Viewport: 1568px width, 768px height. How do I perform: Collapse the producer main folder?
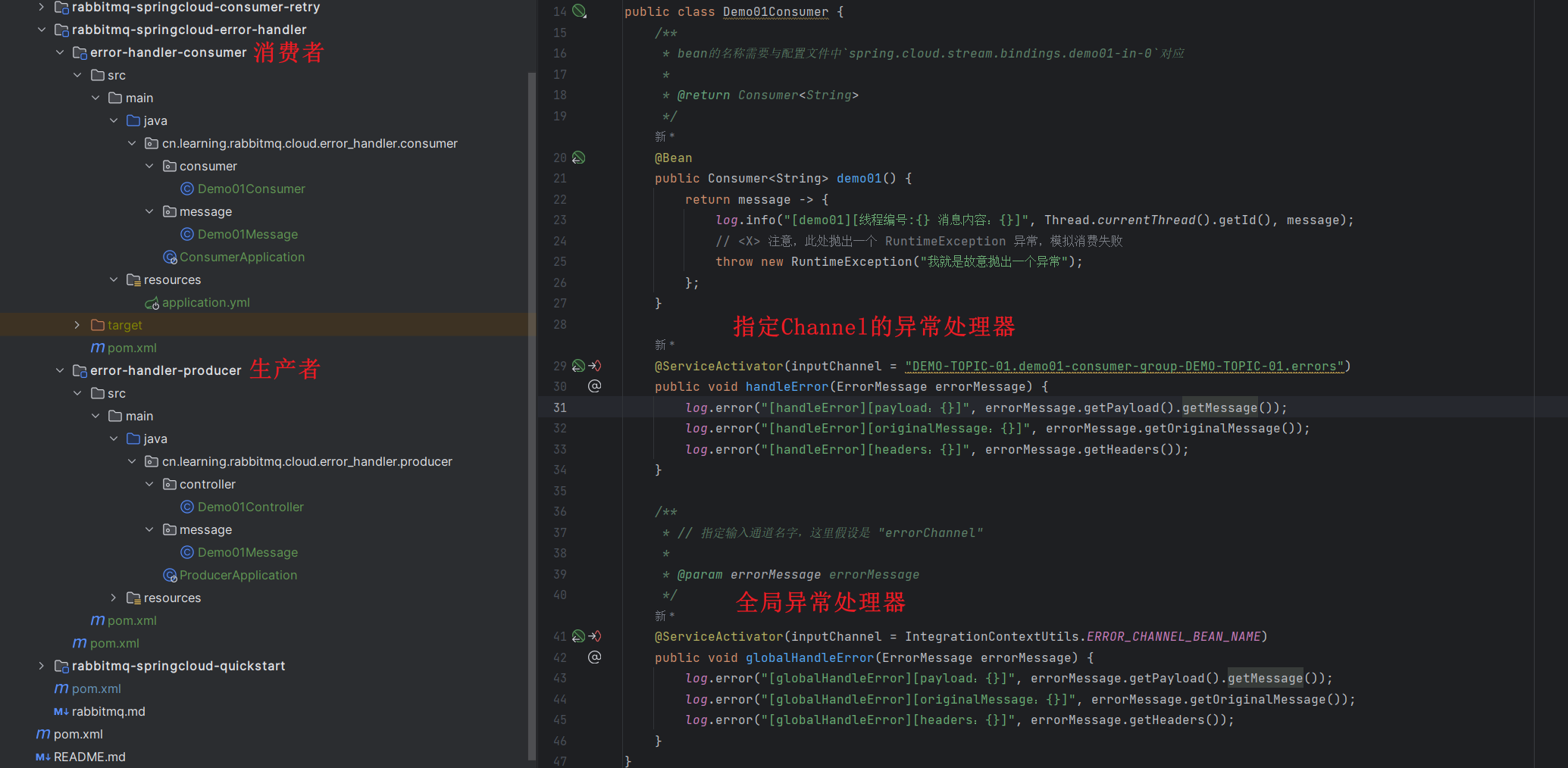pos(95,416)
